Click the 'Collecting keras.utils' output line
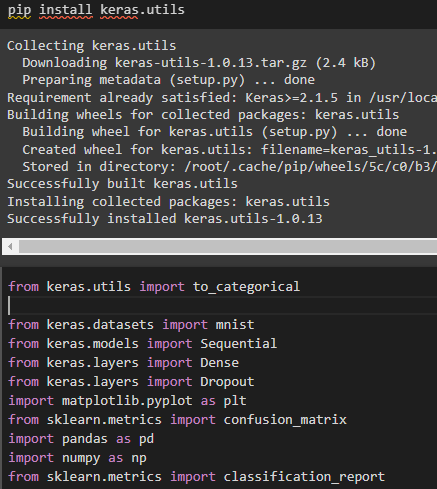Viewport: 437px width, 489px height. click(92, 46)
